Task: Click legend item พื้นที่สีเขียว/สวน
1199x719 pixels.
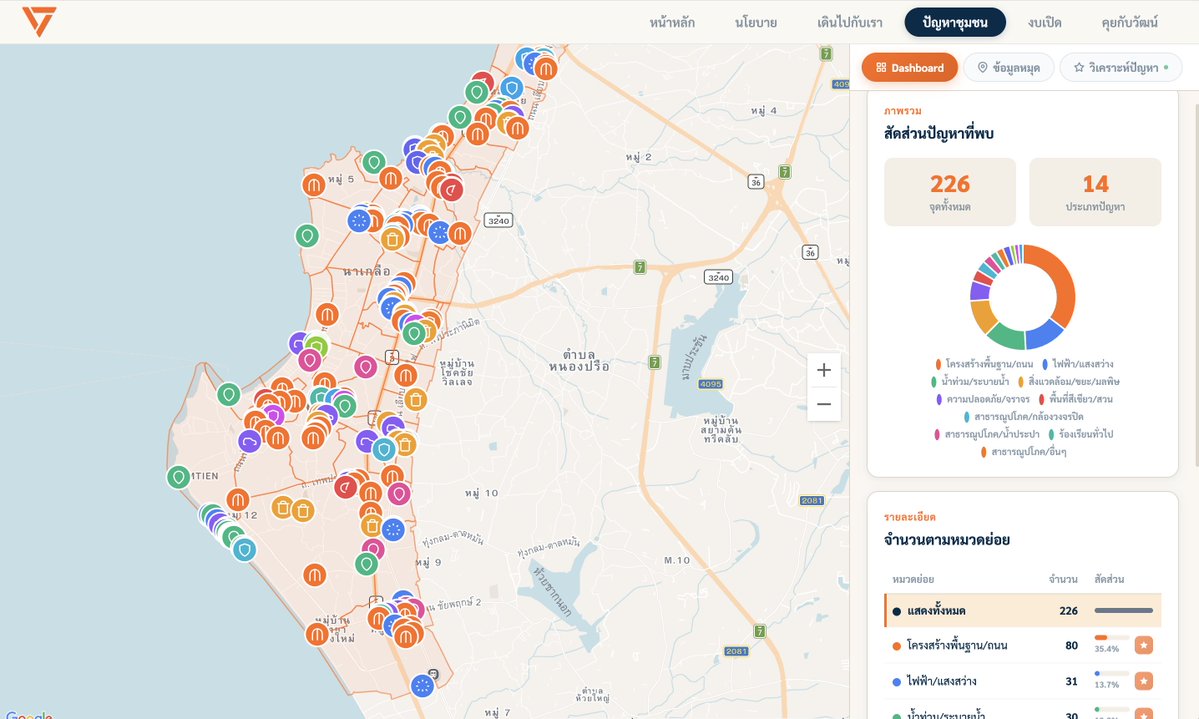Action: click(x=1075, y=399)
